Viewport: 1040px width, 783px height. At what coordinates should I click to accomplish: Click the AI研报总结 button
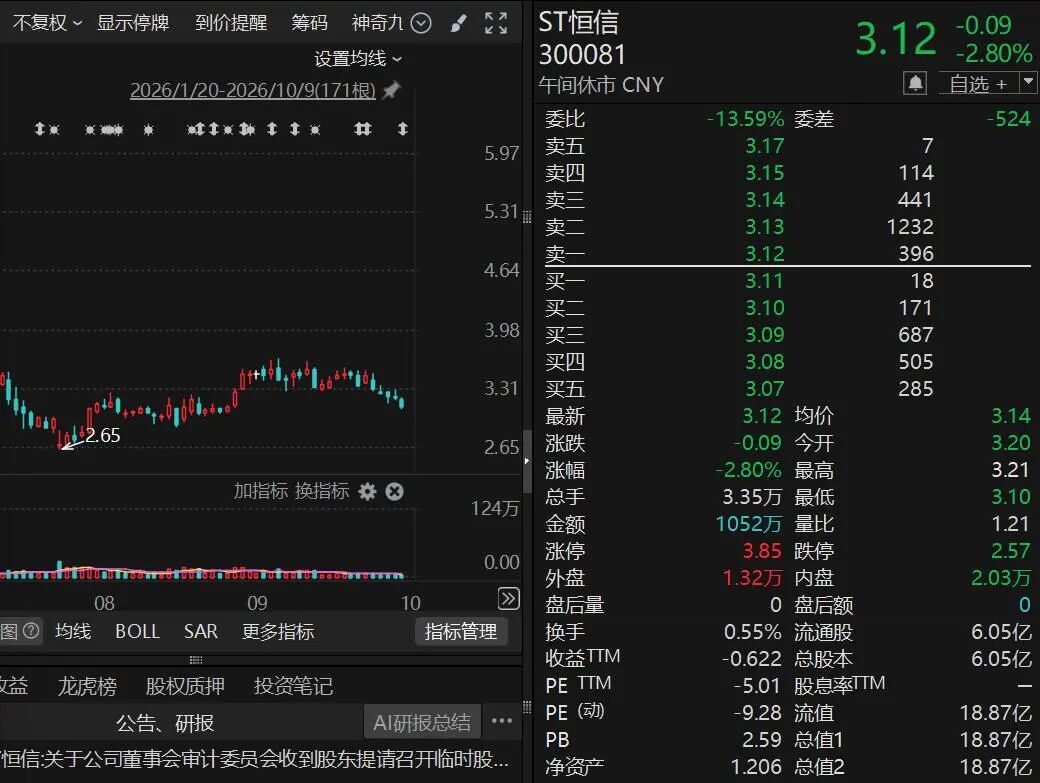422,722
